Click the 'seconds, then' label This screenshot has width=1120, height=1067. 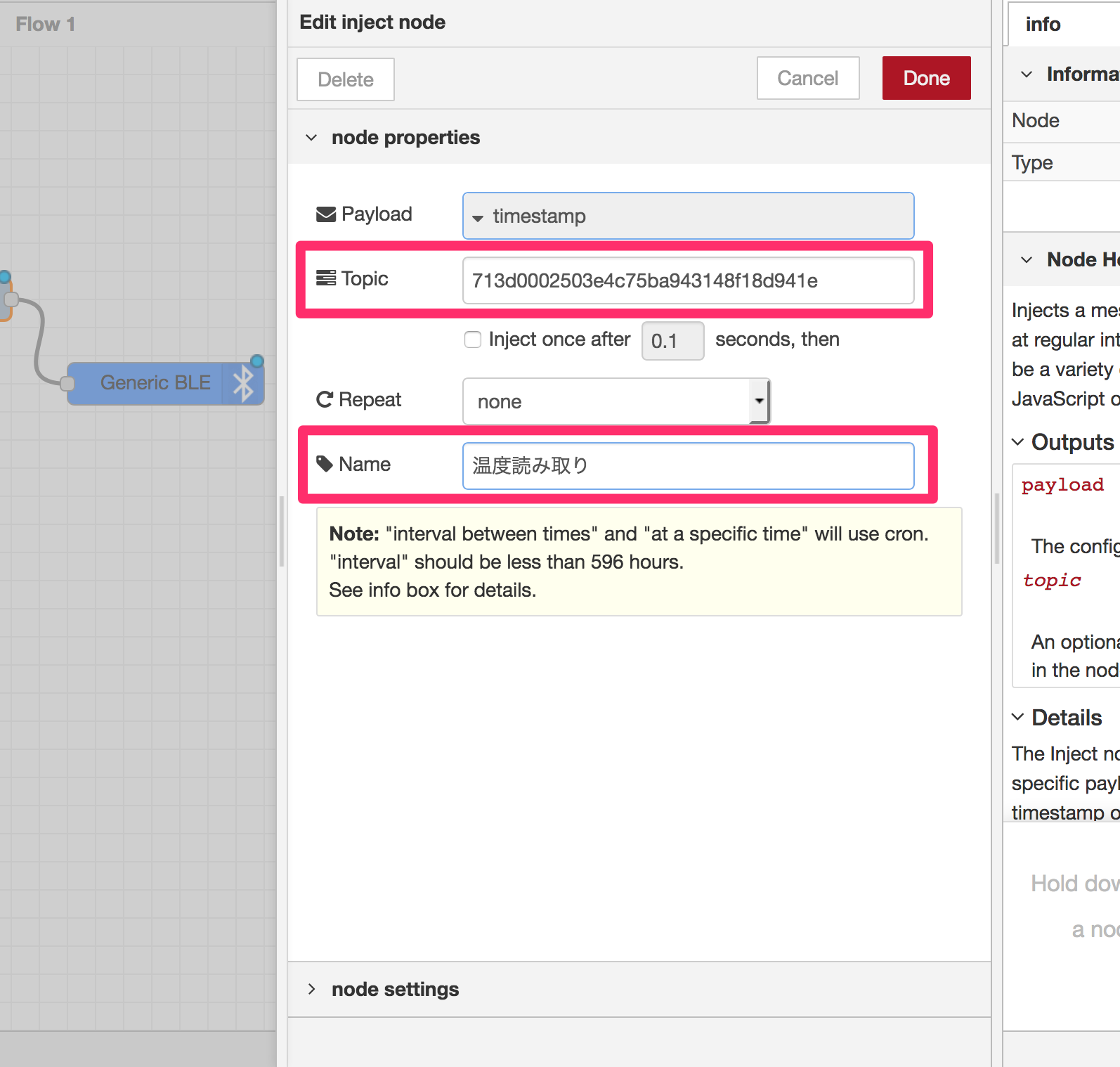click(x=777, y=339)
